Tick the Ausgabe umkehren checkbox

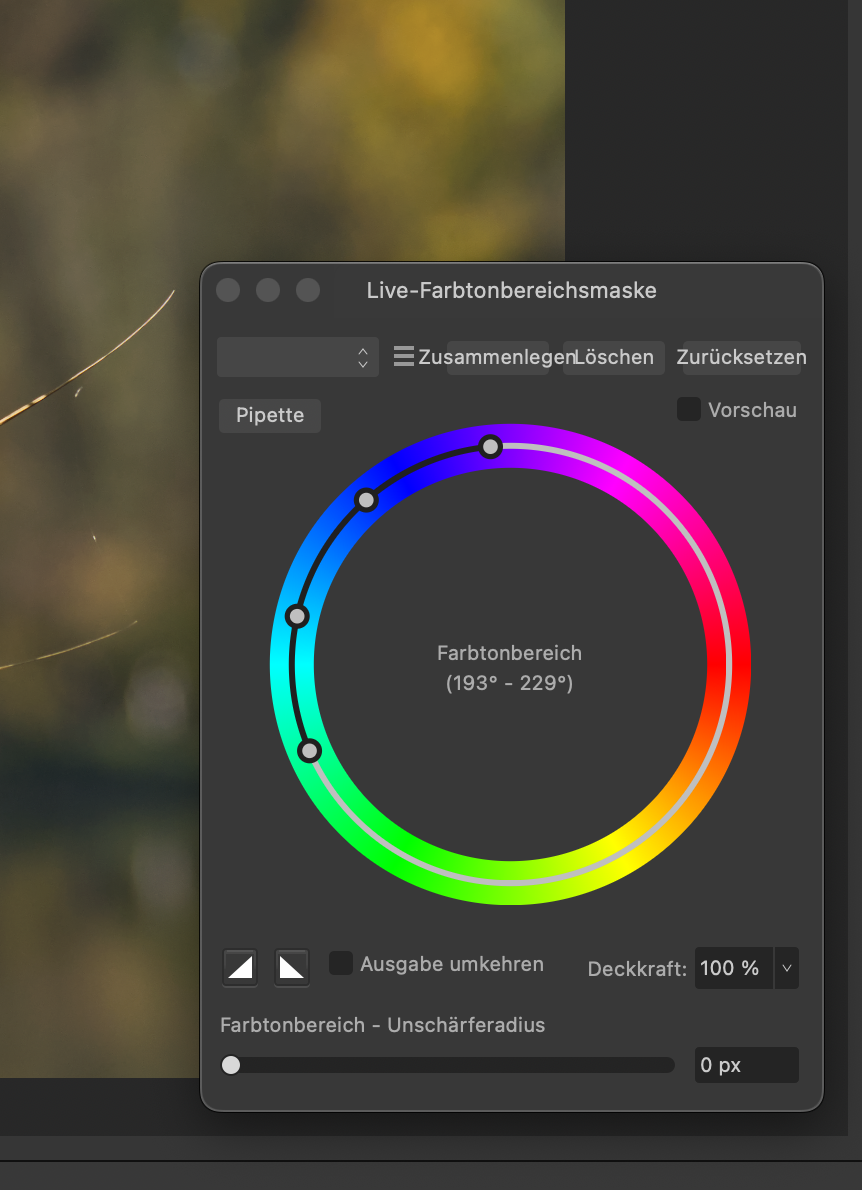340,963
